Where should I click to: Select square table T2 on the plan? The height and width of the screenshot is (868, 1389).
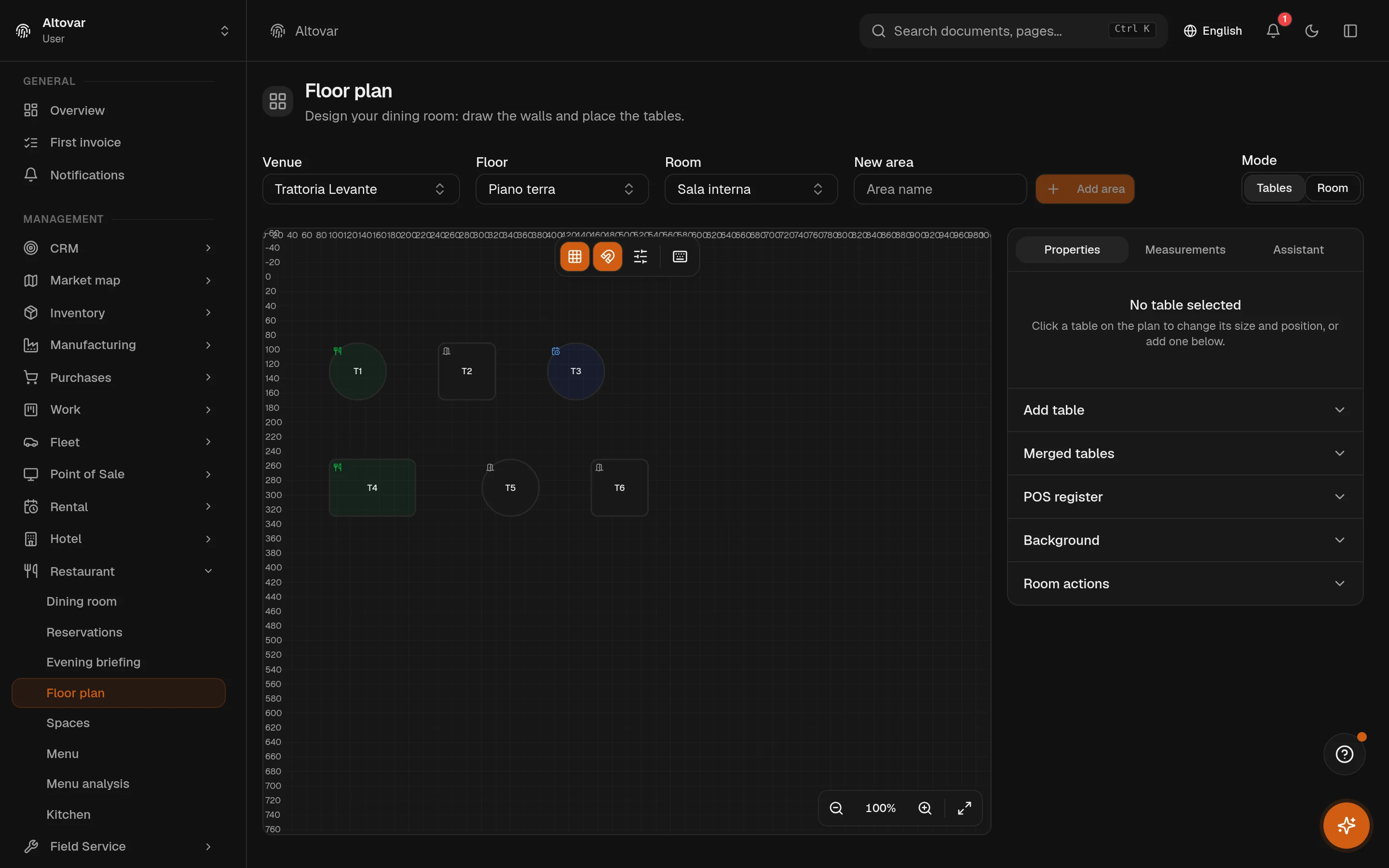pyautogui.click(x=467, y=371)
